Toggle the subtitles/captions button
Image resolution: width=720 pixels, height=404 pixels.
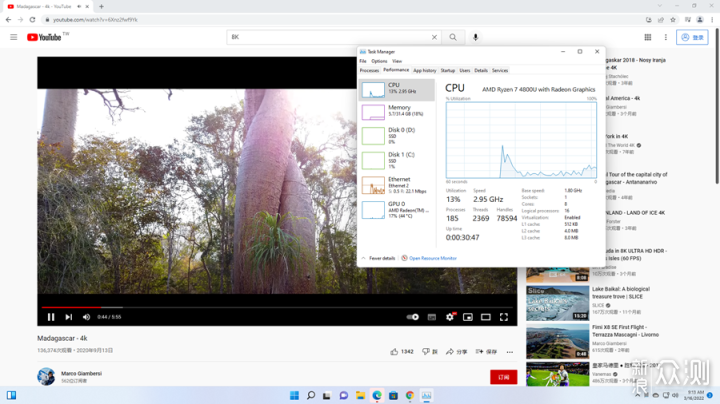point(432,317)
